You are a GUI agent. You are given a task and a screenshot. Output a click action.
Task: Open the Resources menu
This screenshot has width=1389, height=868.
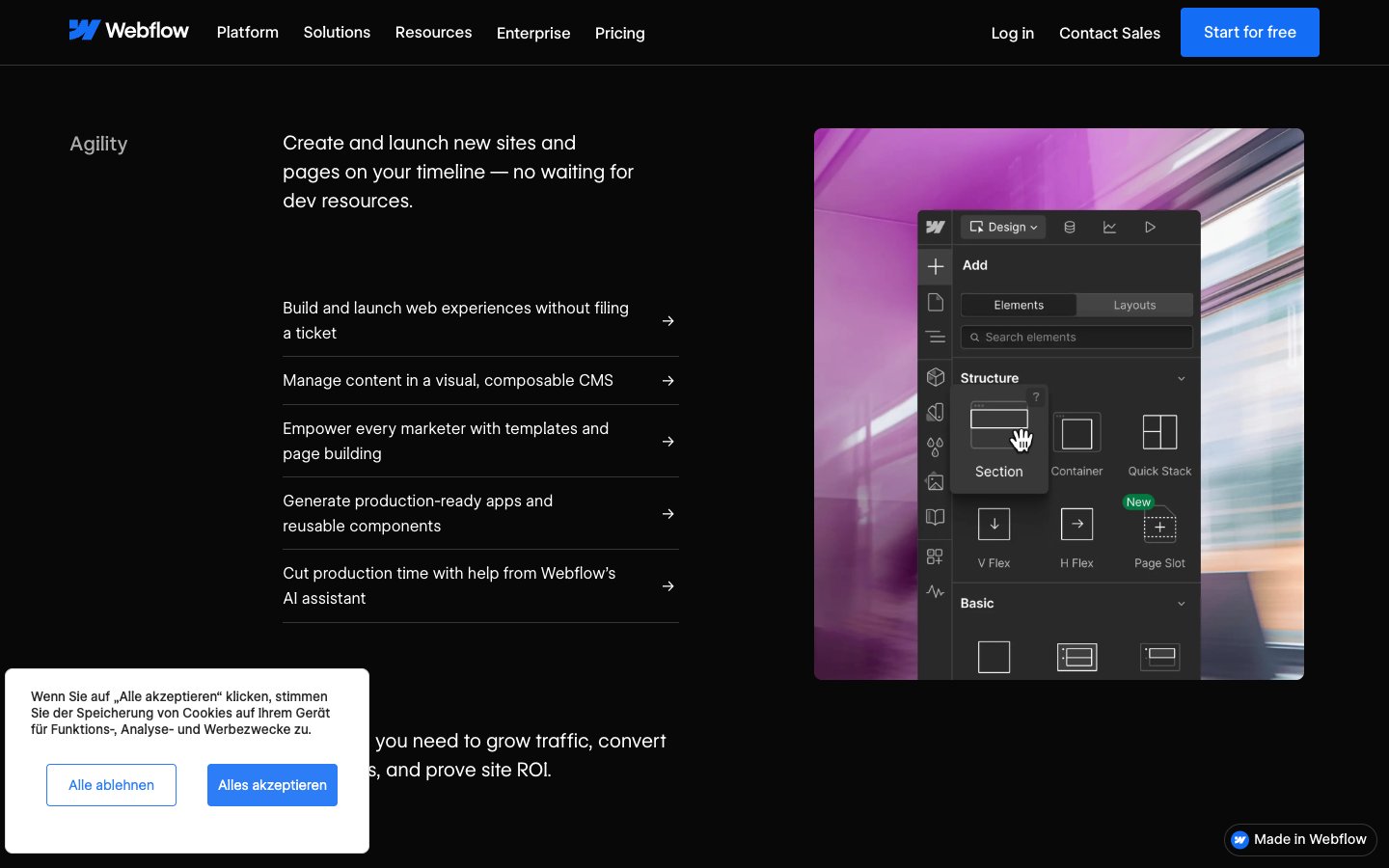pos(433,33)
